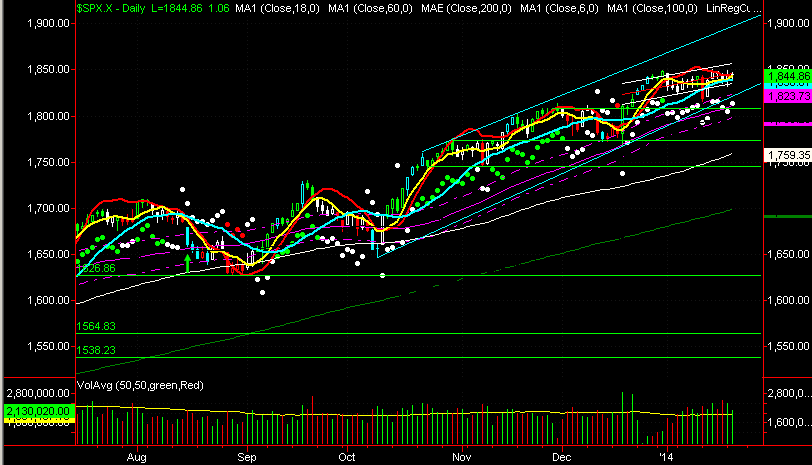
Task: Click the '14 year label on date axis
Action: tap(666, 457)
